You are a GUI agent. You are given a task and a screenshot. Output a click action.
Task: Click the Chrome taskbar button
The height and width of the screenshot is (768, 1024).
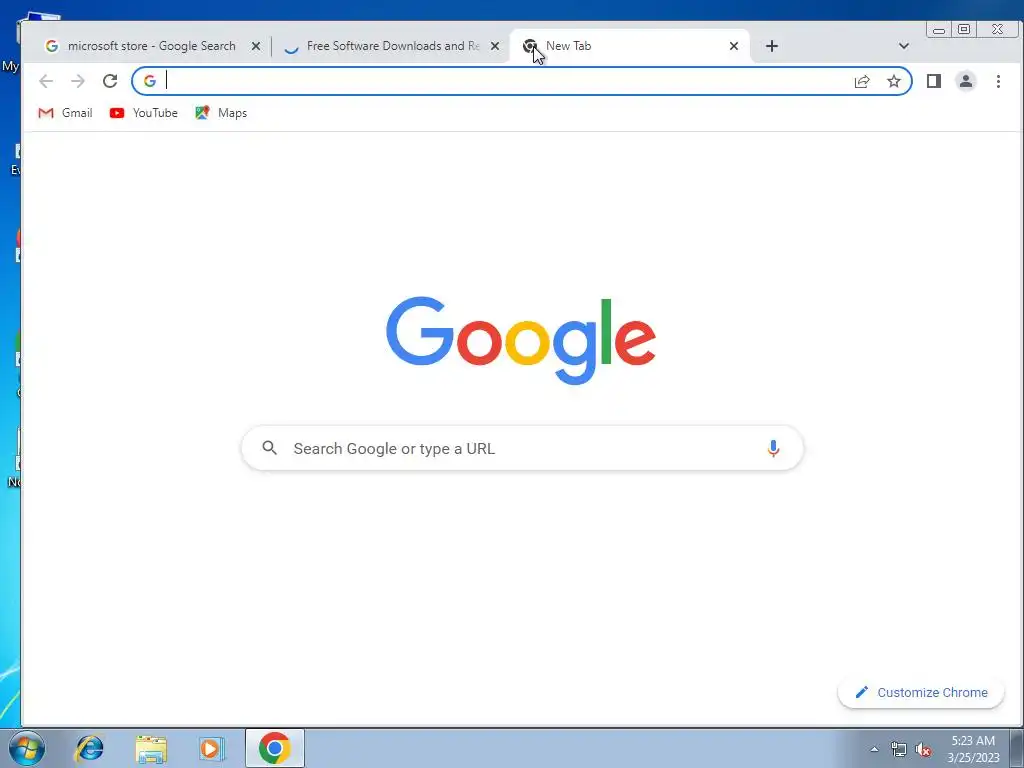(275, 748)
